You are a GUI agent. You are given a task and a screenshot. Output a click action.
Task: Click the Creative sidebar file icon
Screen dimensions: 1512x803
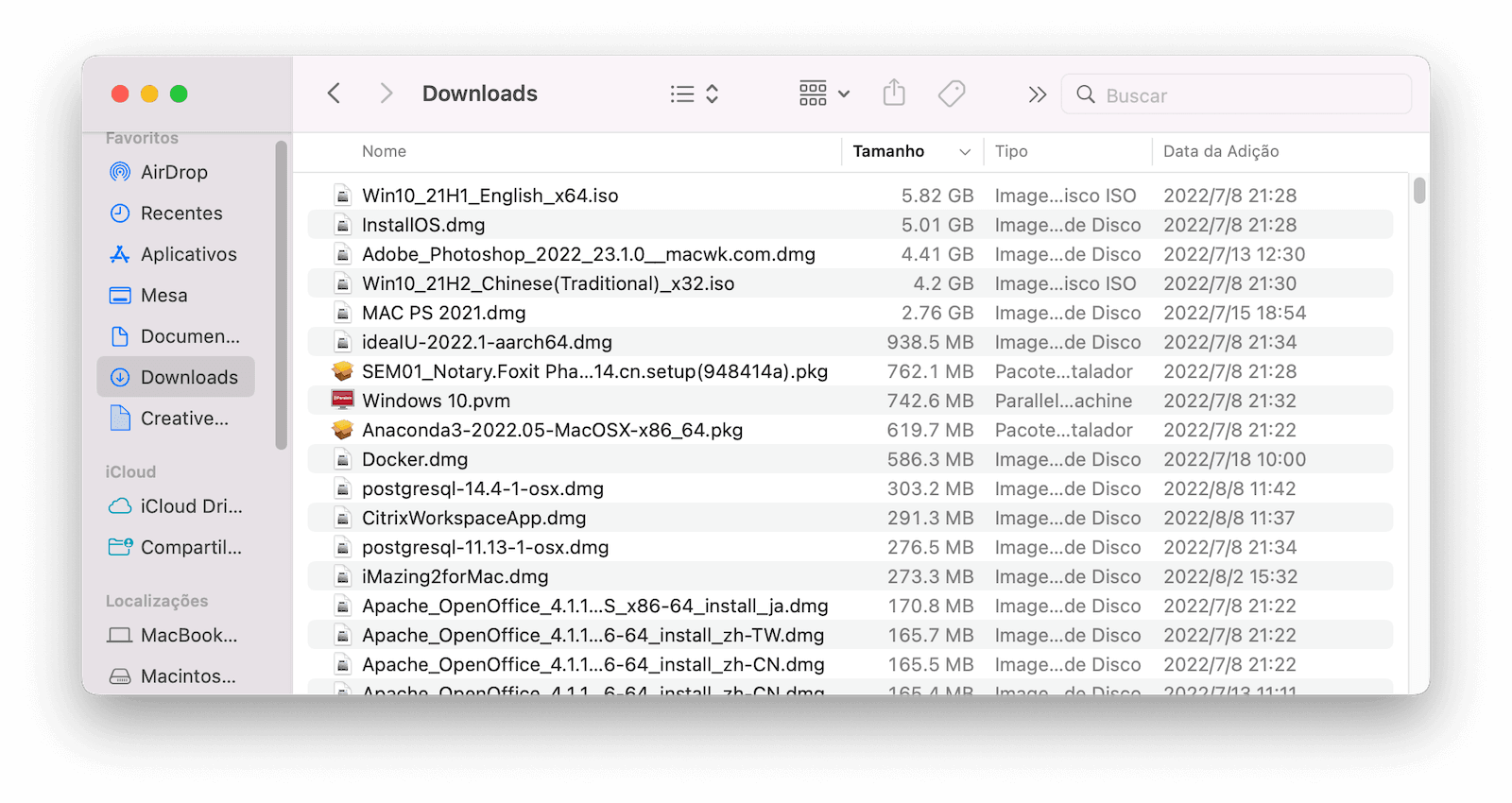(x=120, y=418)
